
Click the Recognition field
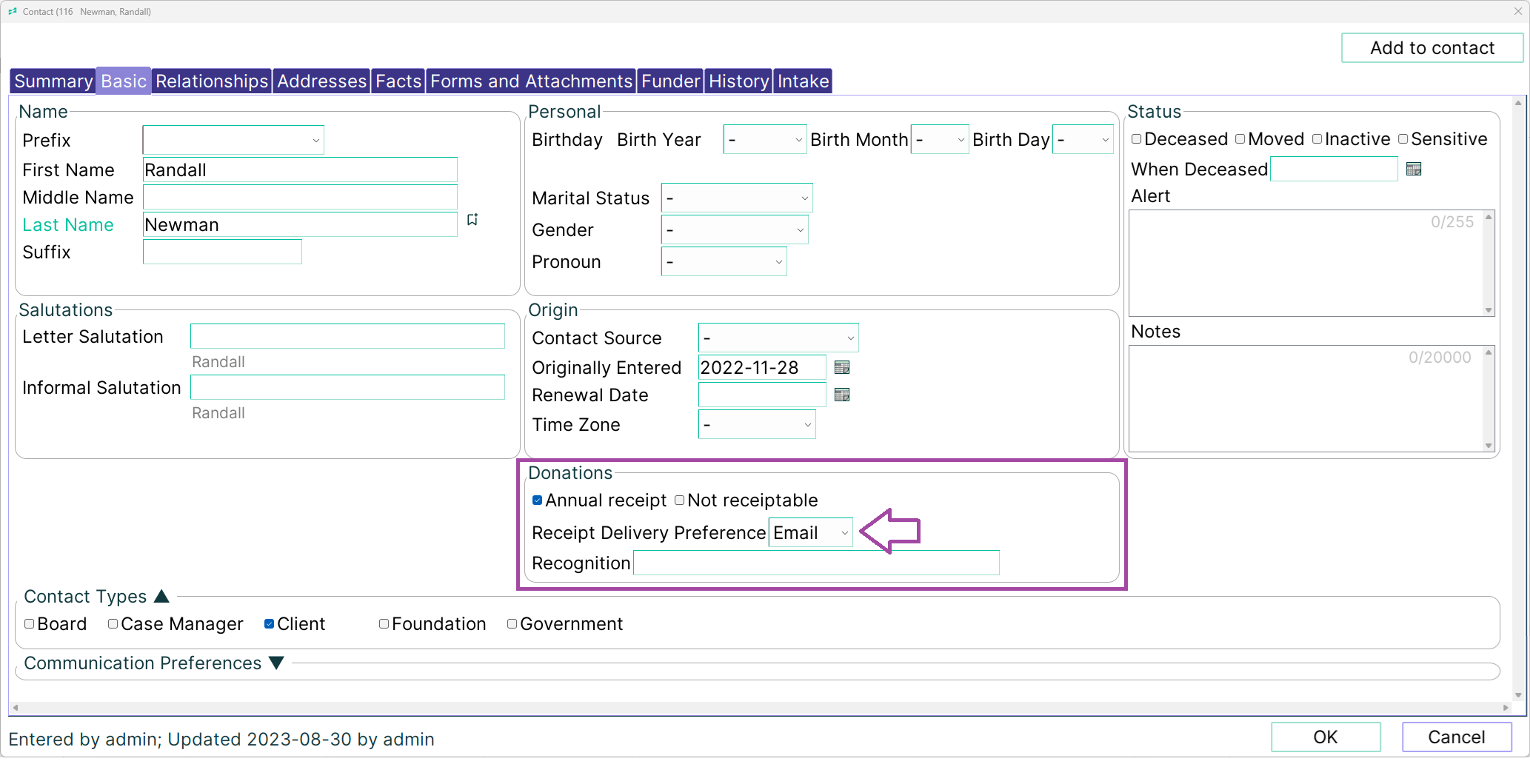click(816, 563)
